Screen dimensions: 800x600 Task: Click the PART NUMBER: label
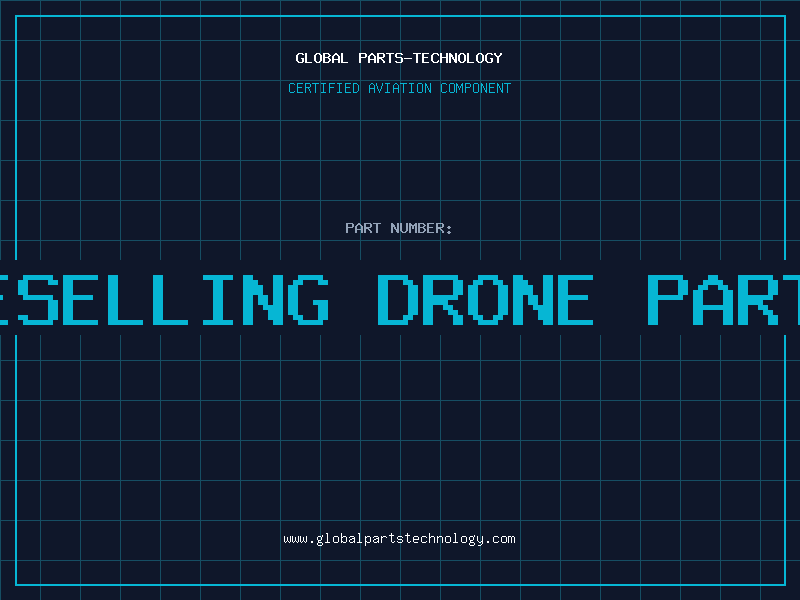point(399,228)
